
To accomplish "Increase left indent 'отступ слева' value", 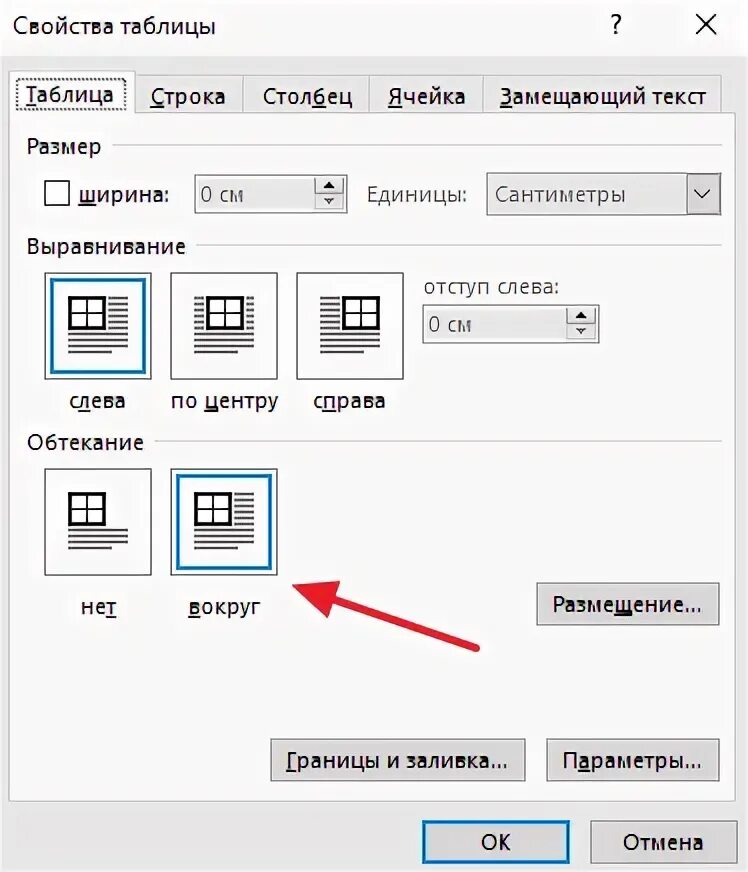I will (x=581, y=316).
